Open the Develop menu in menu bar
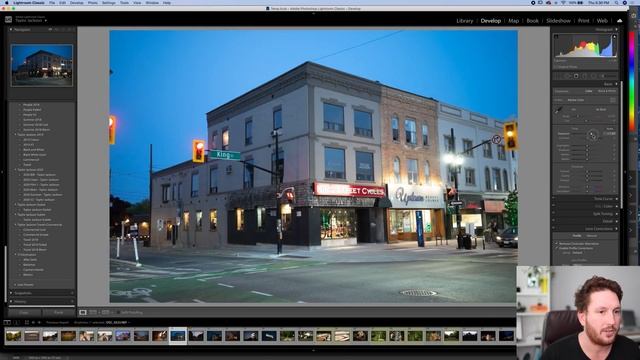 tap(77, 3)
